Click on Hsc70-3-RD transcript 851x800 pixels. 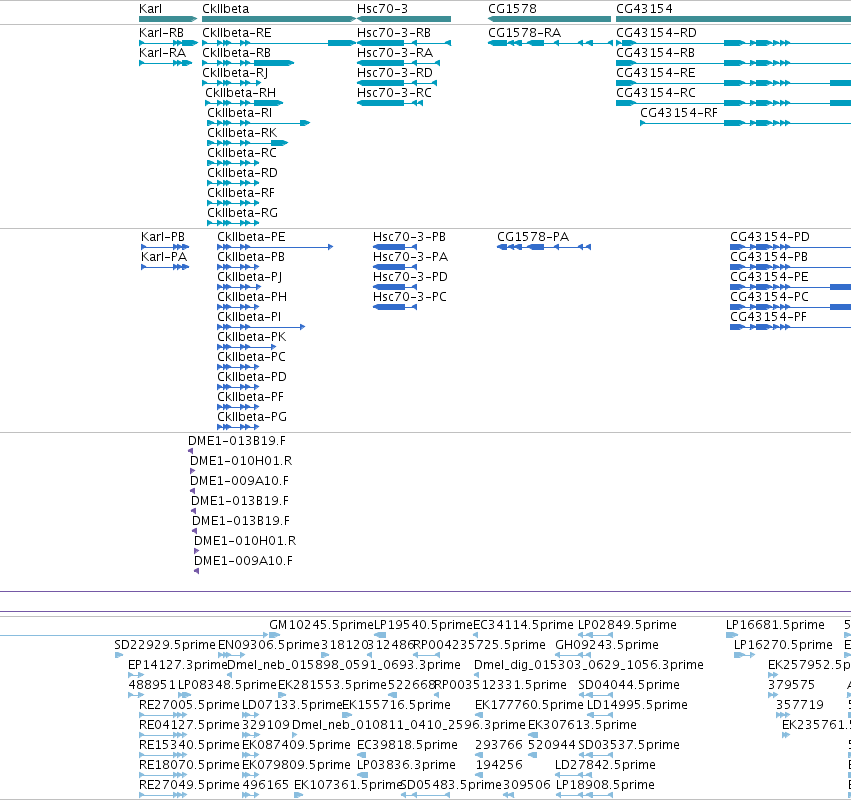pos(395,73)
